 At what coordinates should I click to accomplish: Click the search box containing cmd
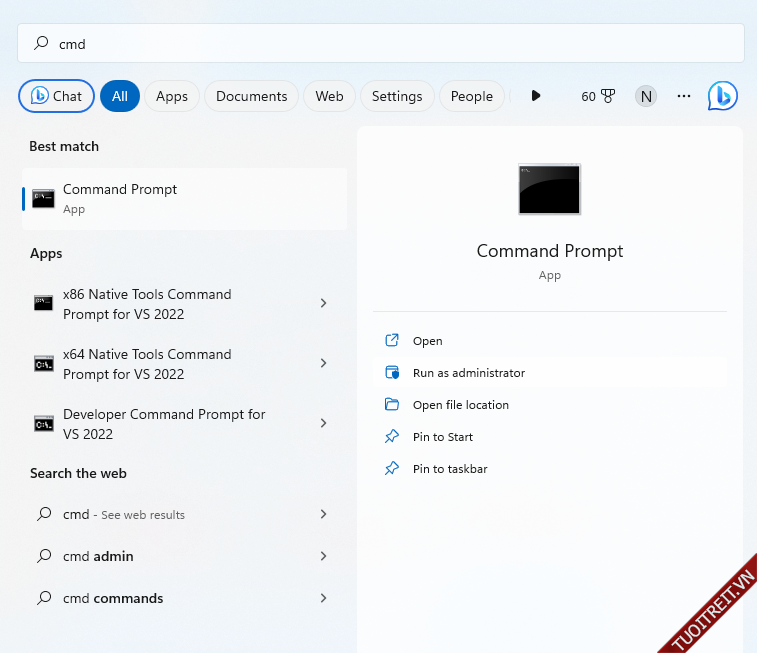coord(380,44)
